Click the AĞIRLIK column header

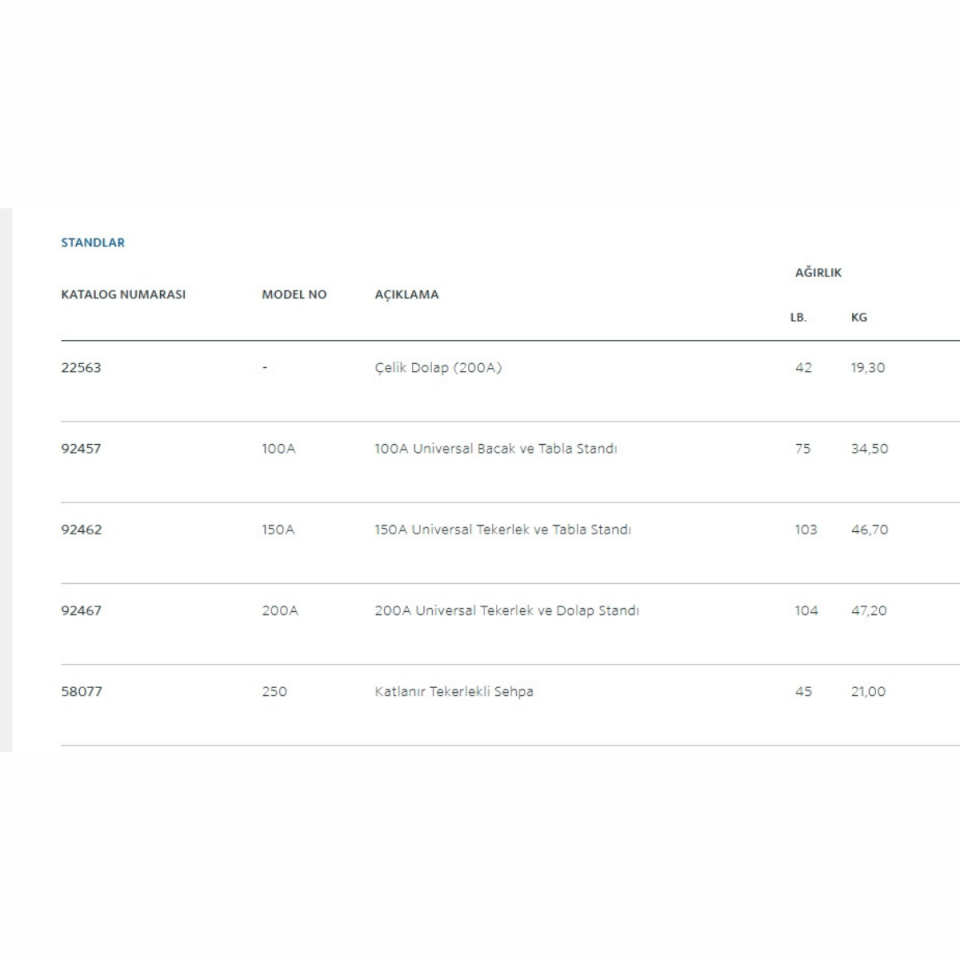[x=818, y=273]
